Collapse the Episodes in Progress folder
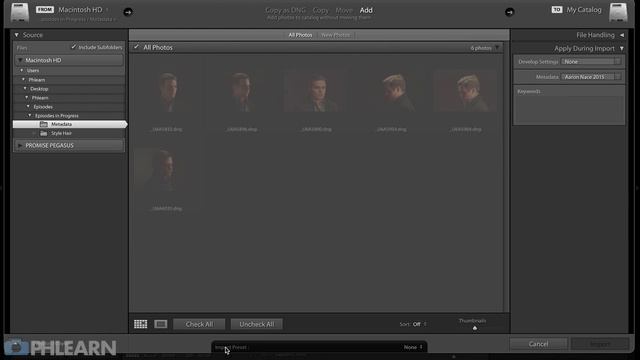 click(x=30, y=115)
